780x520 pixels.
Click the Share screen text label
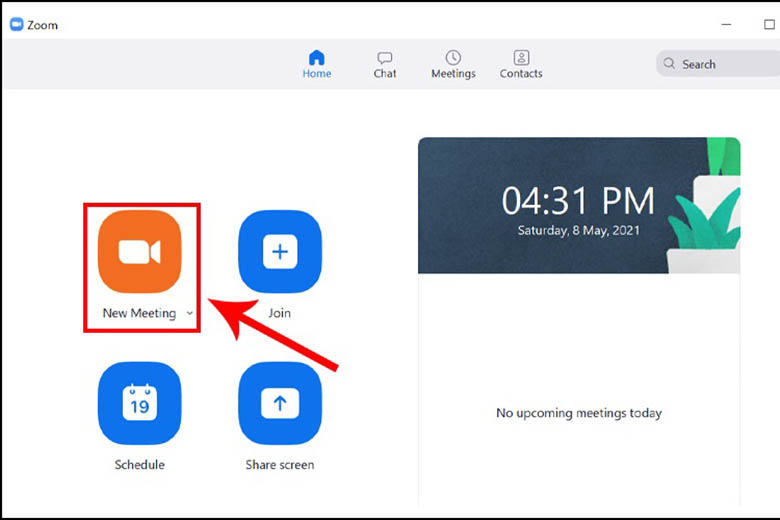(280, 465)
